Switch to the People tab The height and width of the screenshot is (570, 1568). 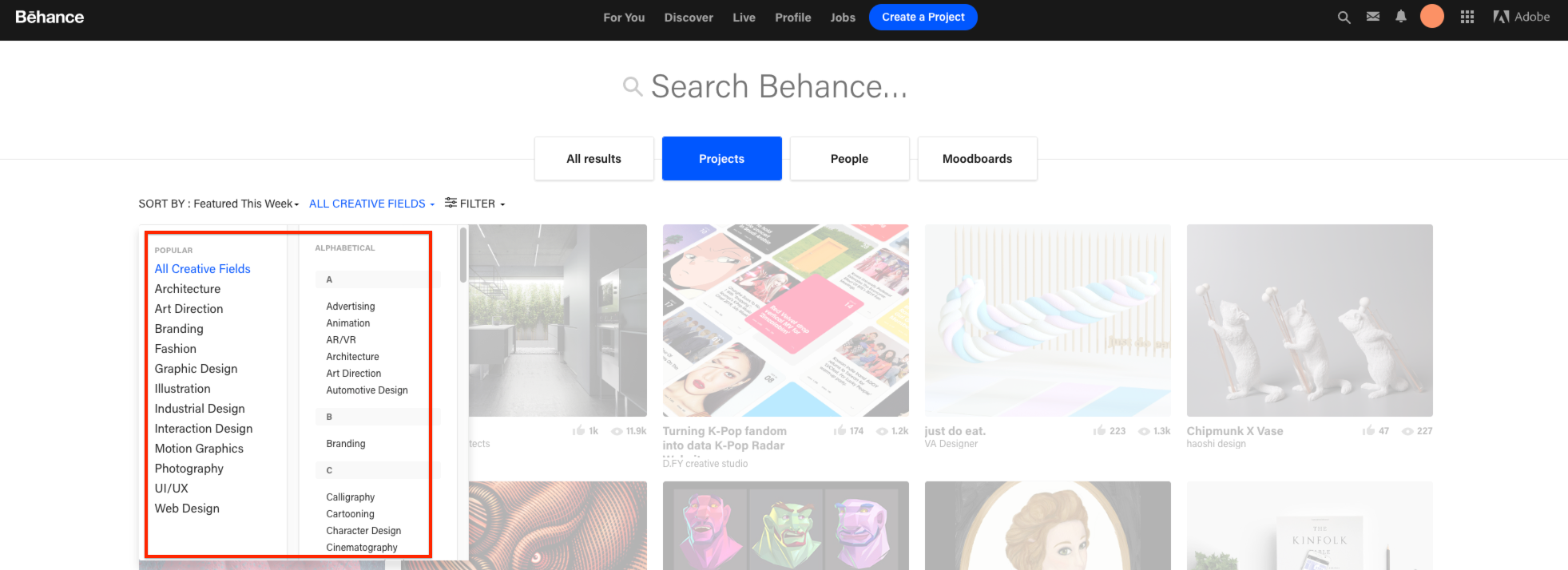(850, 159)
